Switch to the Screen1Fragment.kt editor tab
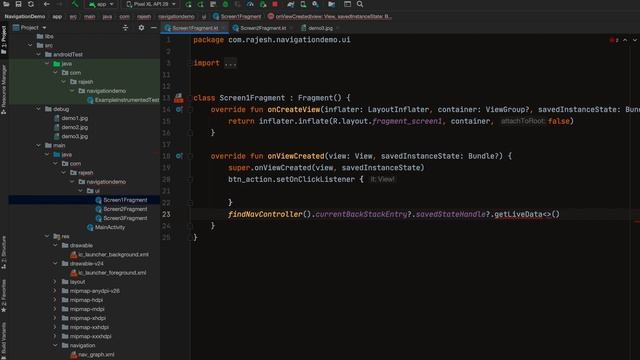The height and width of the screenshot is (360, 640). coord(195,28)
